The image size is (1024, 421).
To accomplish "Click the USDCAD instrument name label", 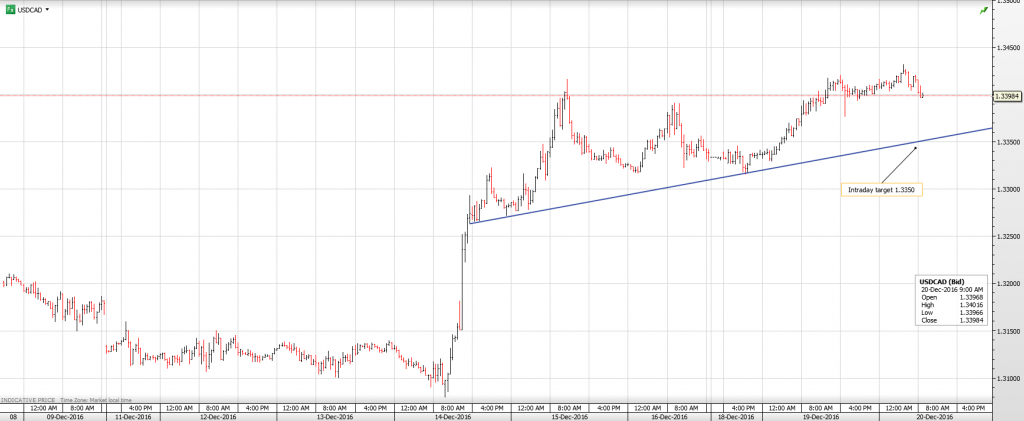I will point(30,10).
